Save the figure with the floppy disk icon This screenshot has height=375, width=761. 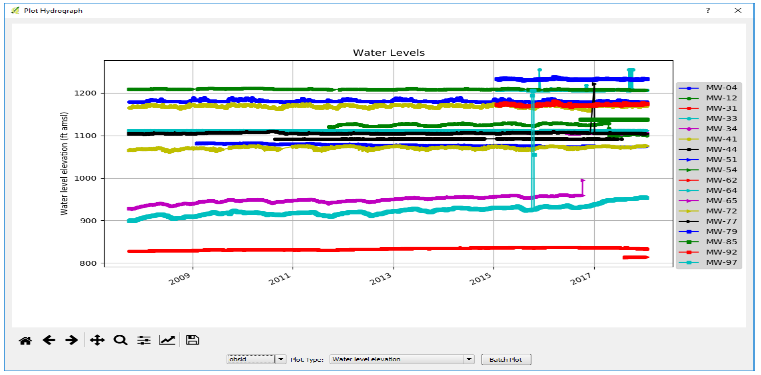point(193,341)
